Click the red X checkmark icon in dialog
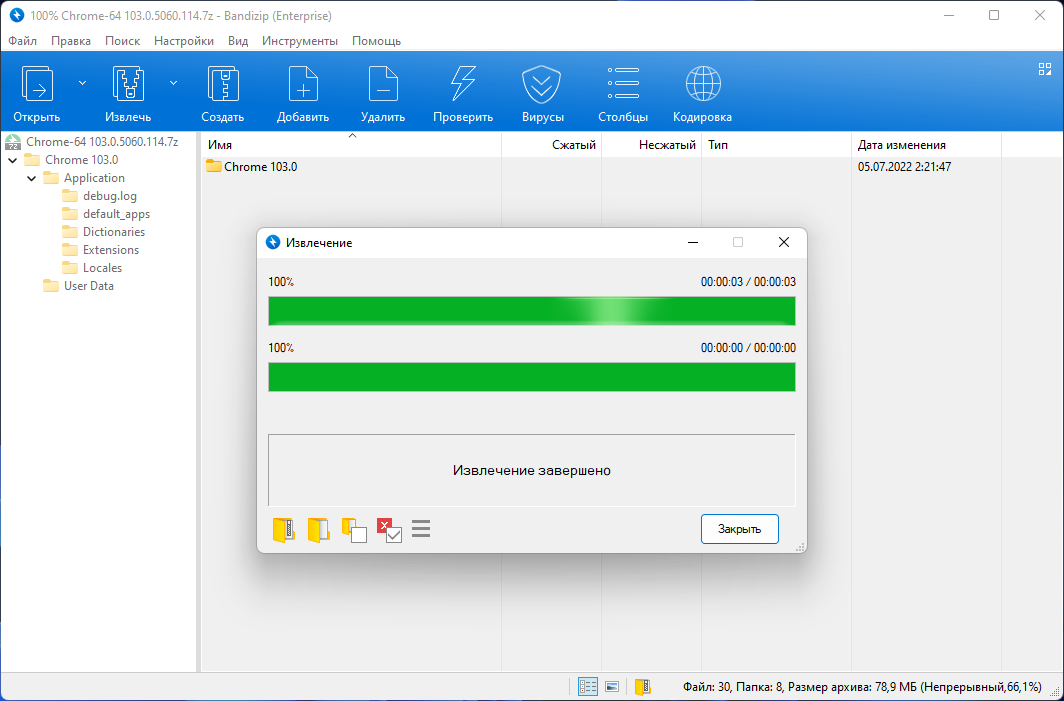The height and width of the screenshot is (701, 1064). [x=389, y=530]
